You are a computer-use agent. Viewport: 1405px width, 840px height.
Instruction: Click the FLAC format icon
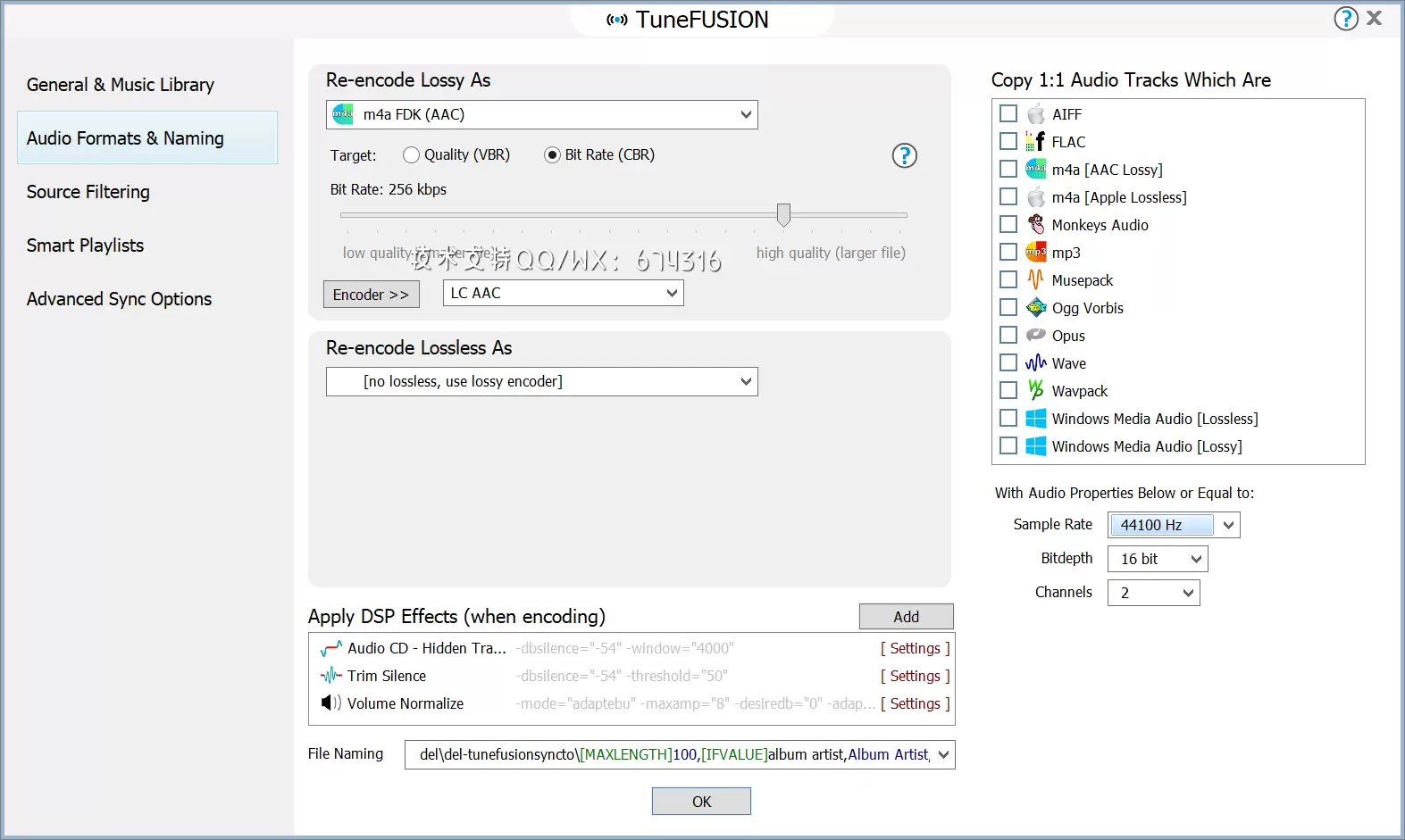point(1035,142)
